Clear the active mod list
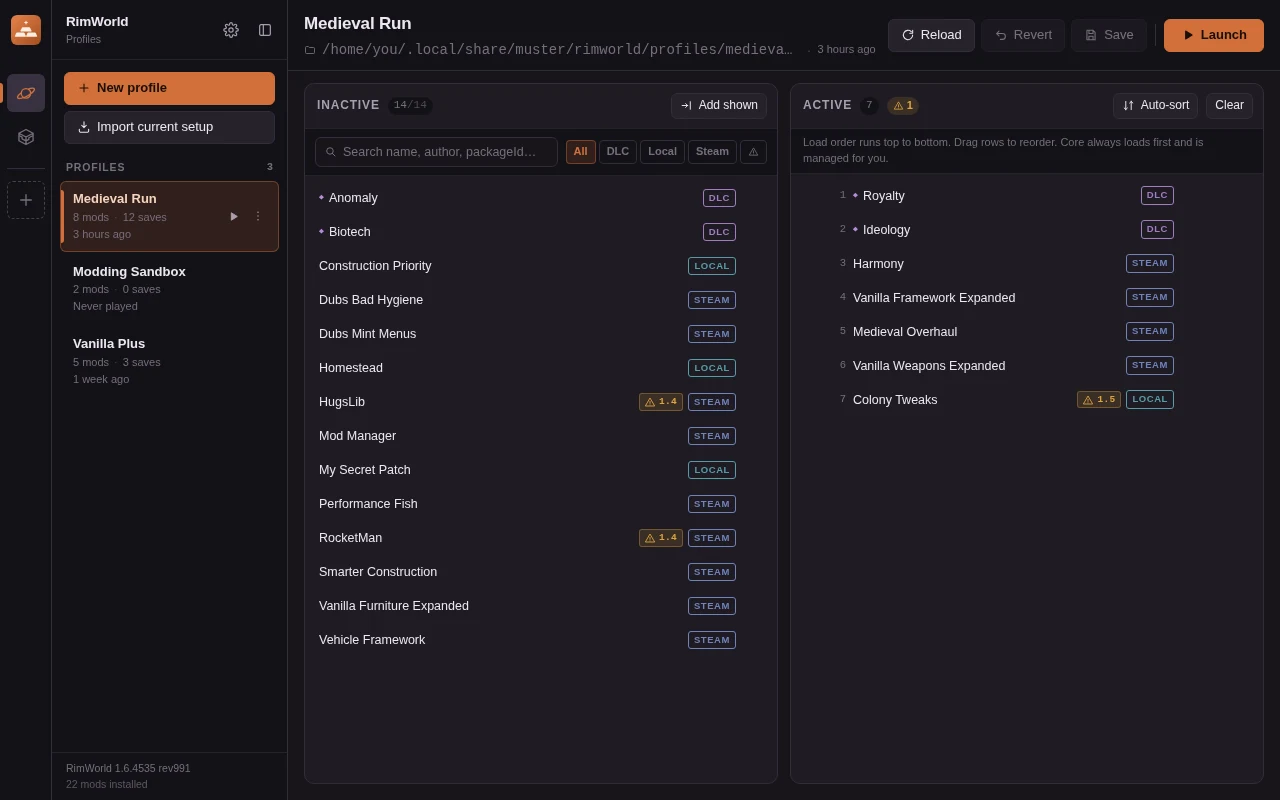 tap(1229, 106)
